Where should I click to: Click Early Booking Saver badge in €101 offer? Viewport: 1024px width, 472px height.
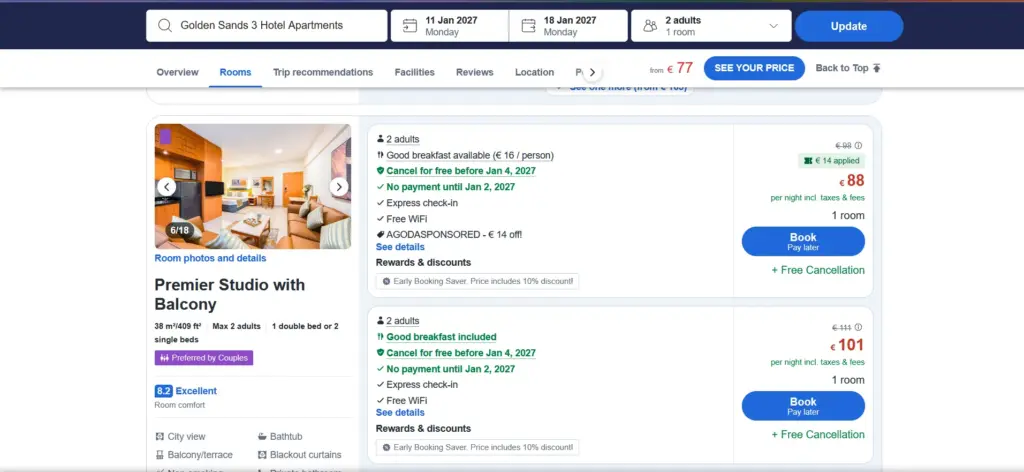pyautogui.click(x=477, y=447)
